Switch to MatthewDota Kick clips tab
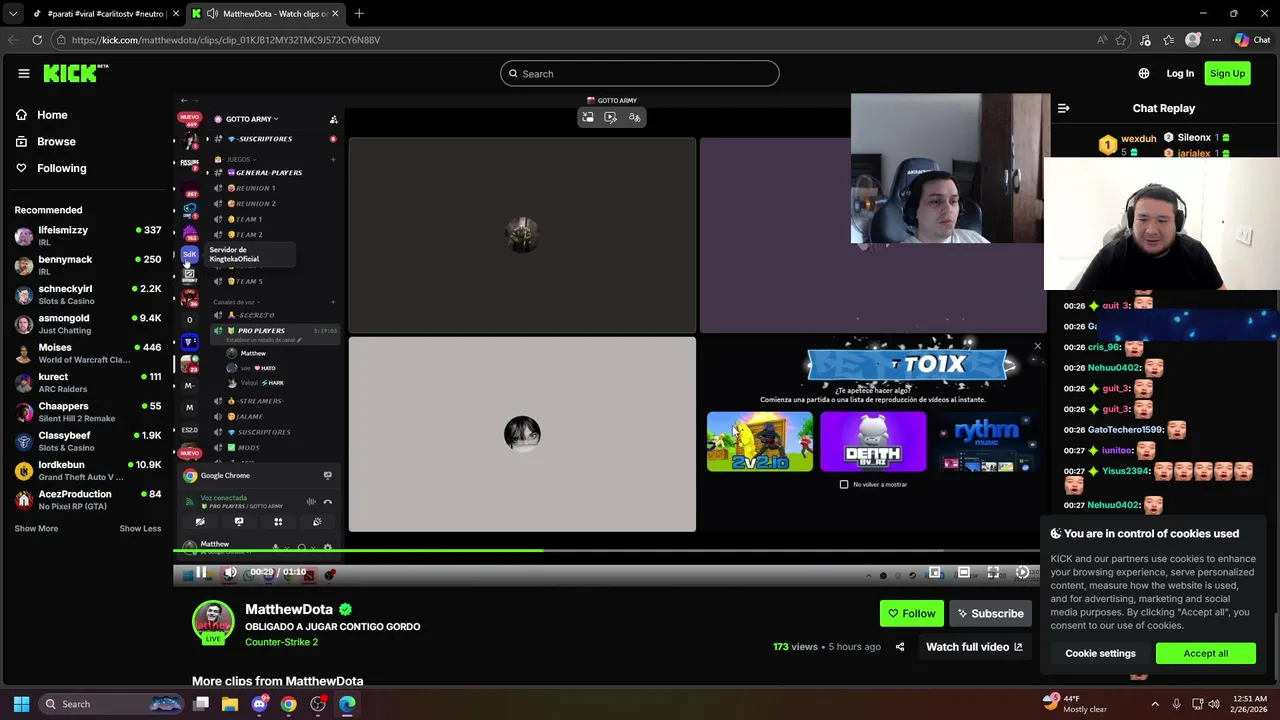Viewport: 1280px width, 720px height. [265, 13]
